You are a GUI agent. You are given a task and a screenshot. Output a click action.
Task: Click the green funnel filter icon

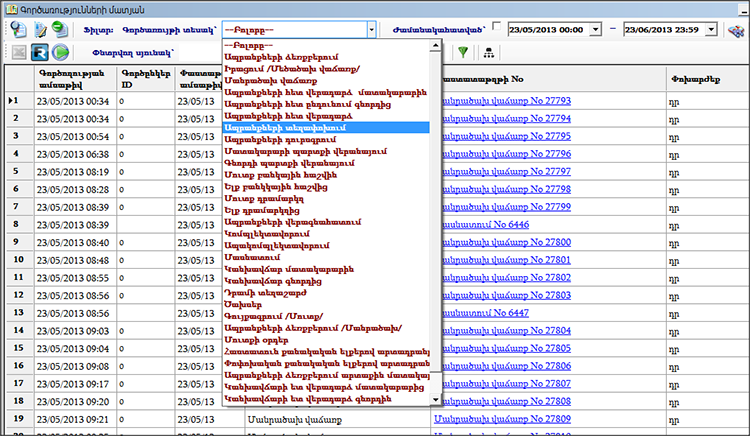point(463,52)
